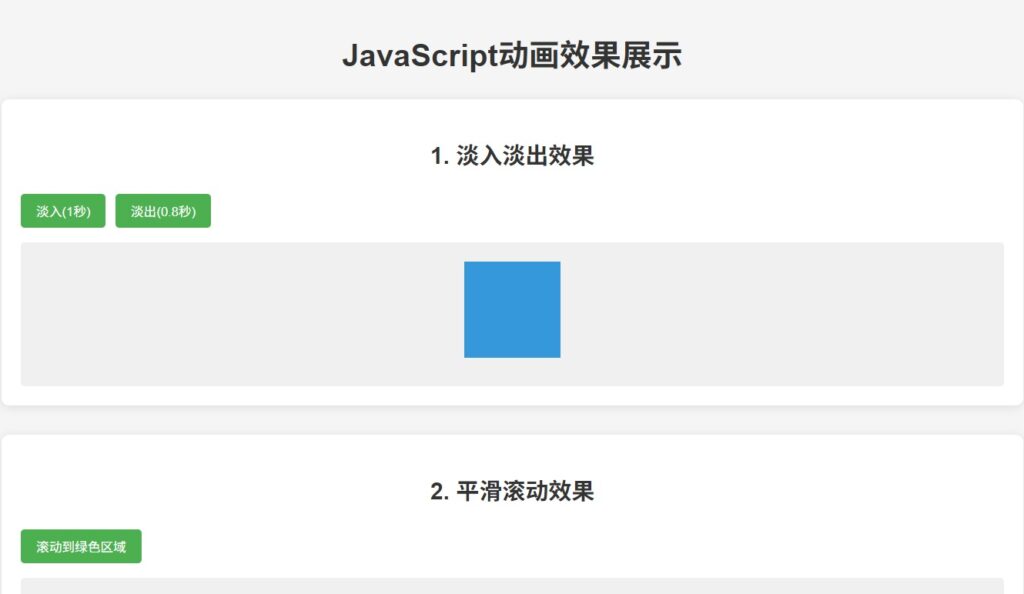This screenshot has width=1024, height=594.
Task: Click the text 平滑滚动效果 in second section
Action: point(525,491)
